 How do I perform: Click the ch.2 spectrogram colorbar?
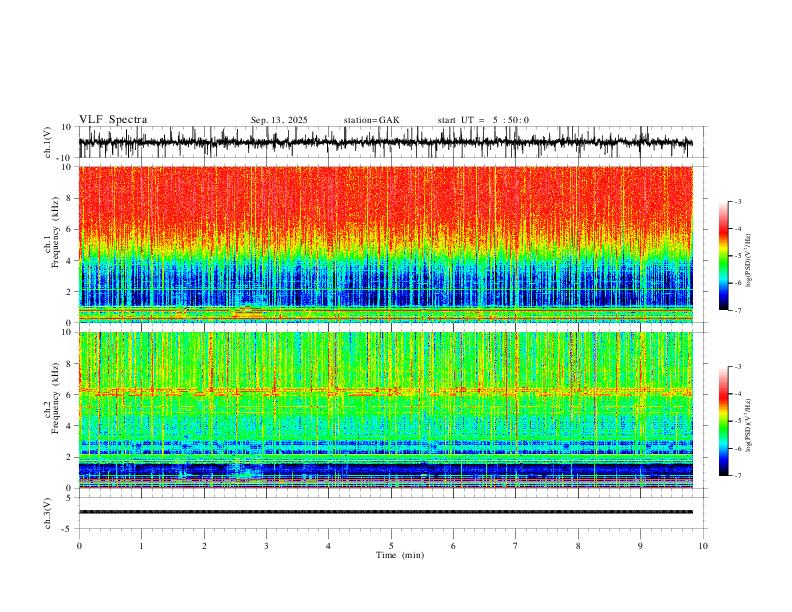[x=723, y=421]
